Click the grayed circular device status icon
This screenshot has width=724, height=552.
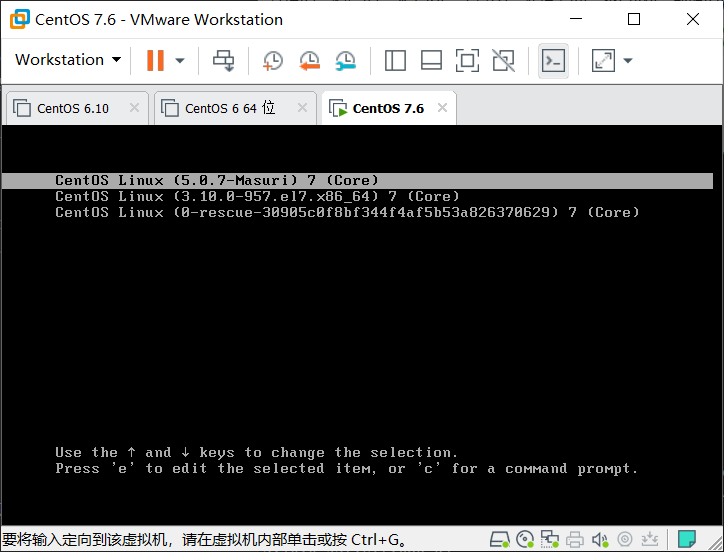pyautogui.click(x=625, y=539)
